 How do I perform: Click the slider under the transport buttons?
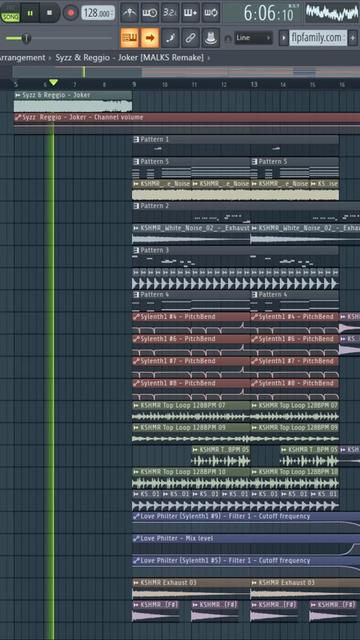58,38
